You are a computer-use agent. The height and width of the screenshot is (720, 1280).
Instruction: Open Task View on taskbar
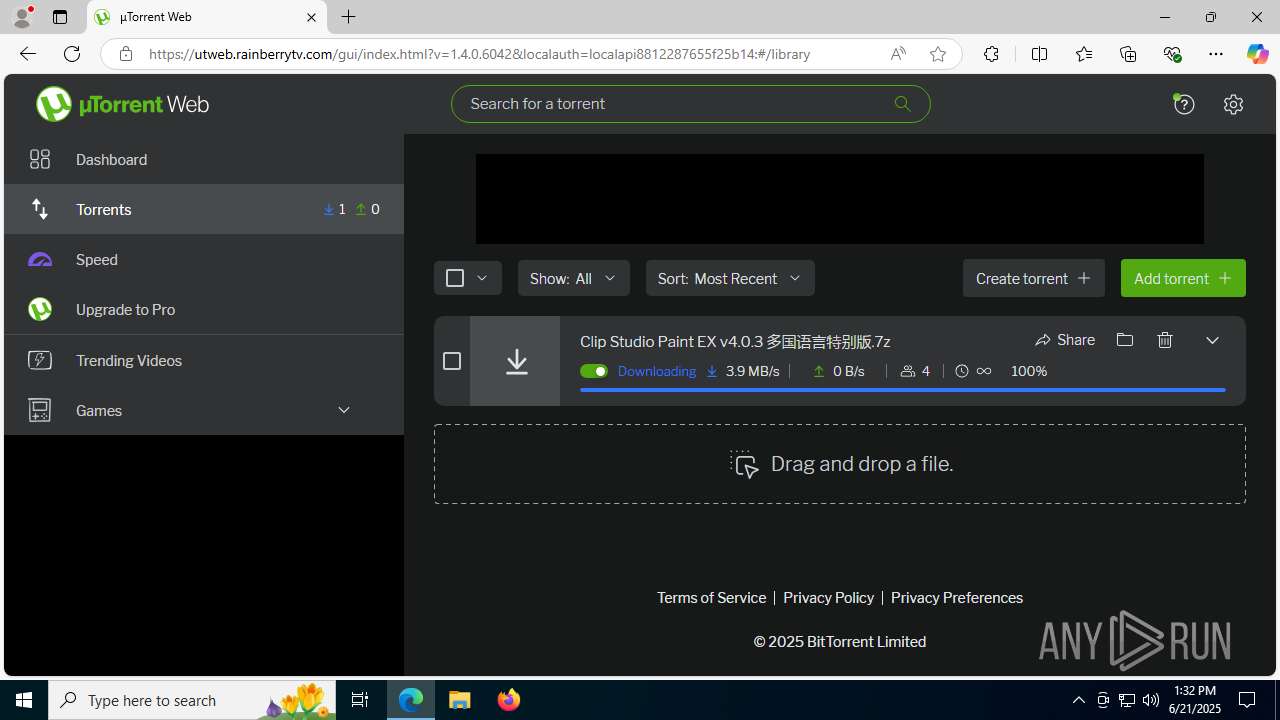[x=360, y=700]
